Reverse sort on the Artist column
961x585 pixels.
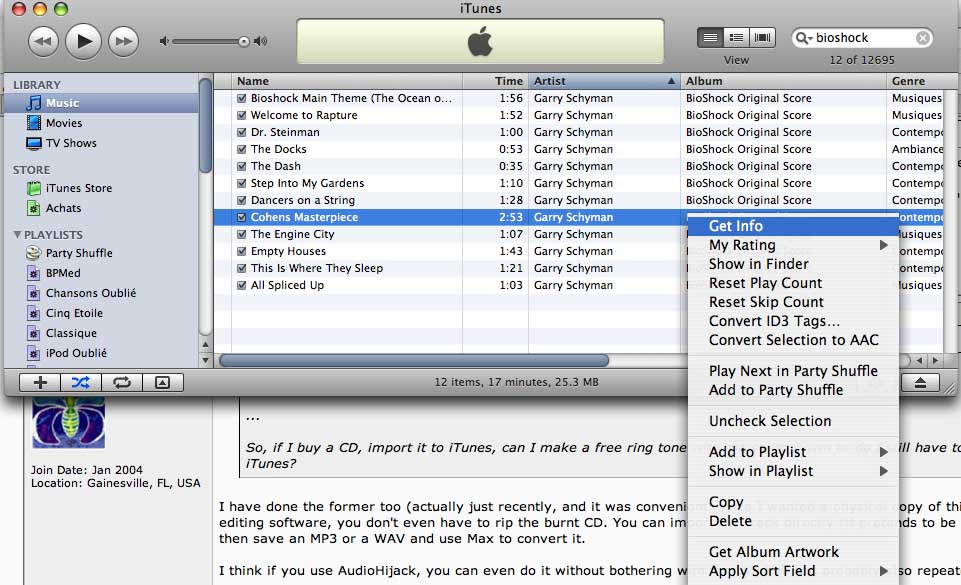pos(604,81)
